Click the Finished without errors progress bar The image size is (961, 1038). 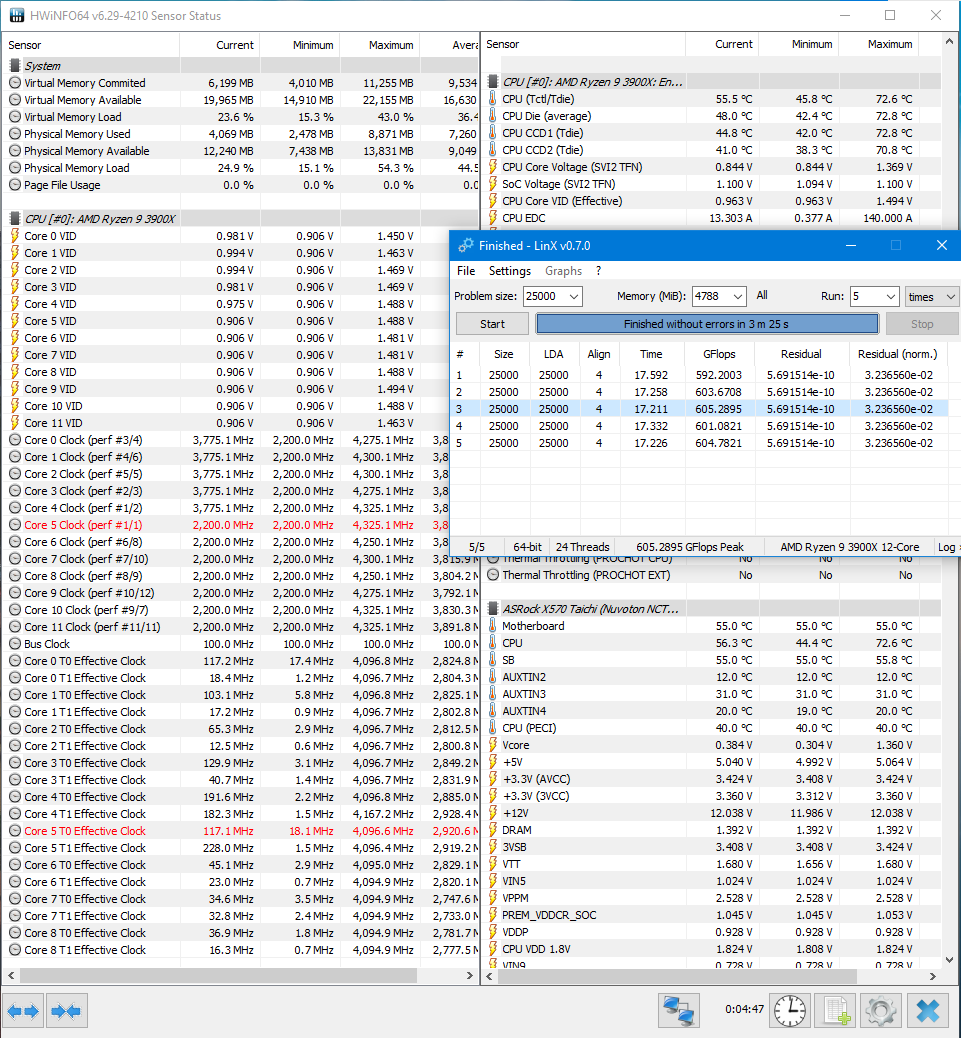coord(706,324)
